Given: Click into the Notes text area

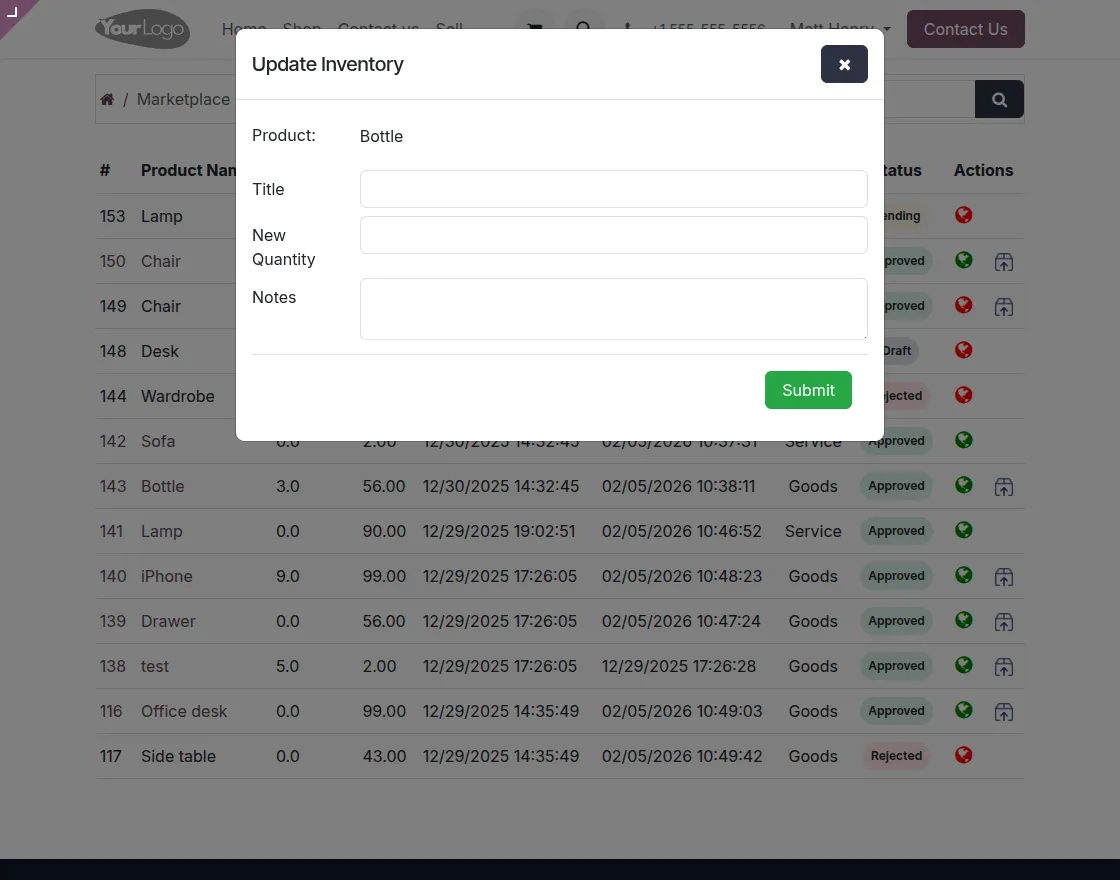Looking at the screenshot, I should pyautogui.click(x=614, y=309).
